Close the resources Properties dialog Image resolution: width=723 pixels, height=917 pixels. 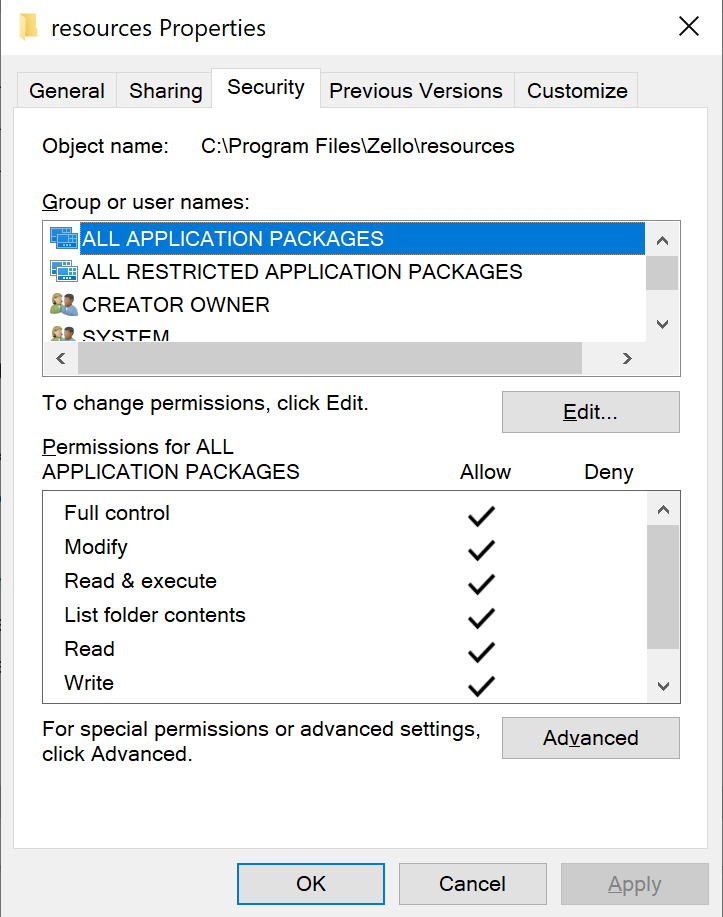point(688,26)
